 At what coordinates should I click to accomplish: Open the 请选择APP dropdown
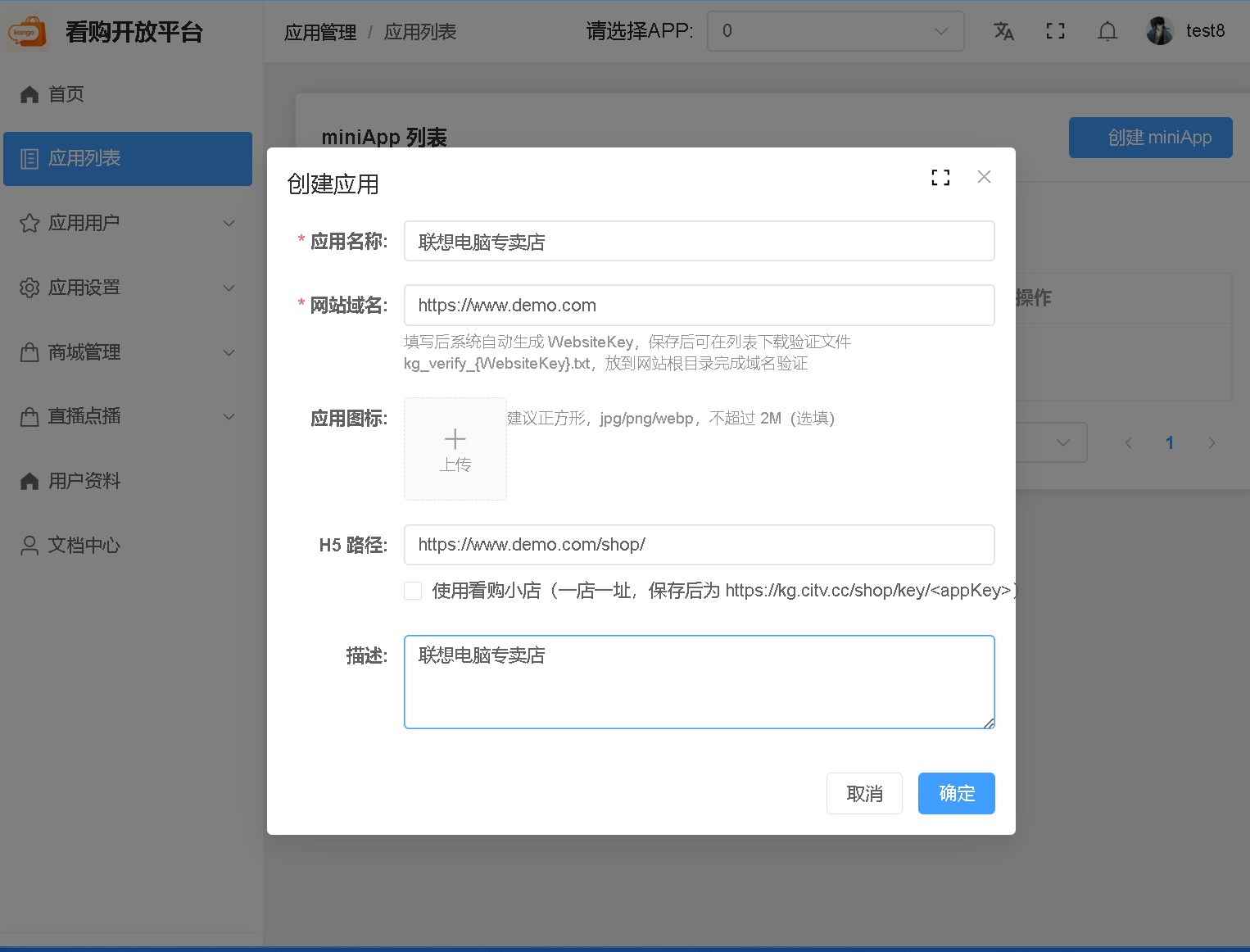836,31
